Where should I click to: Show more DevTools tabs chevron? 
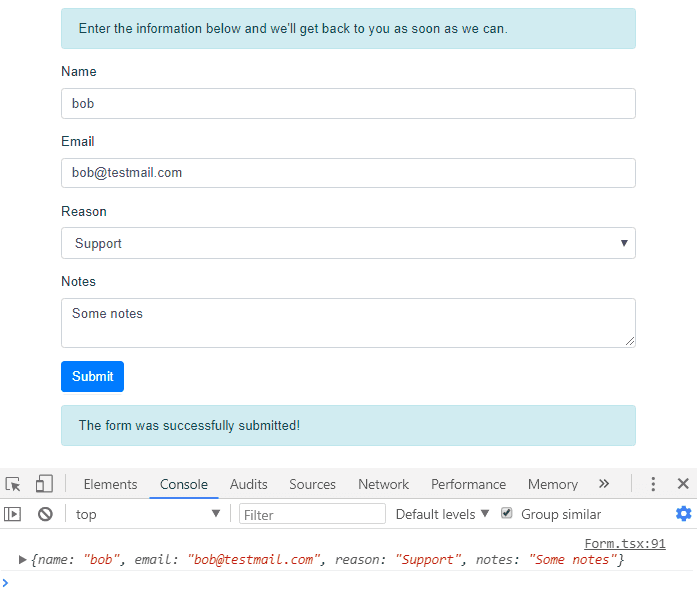click(x=604, y=484)
